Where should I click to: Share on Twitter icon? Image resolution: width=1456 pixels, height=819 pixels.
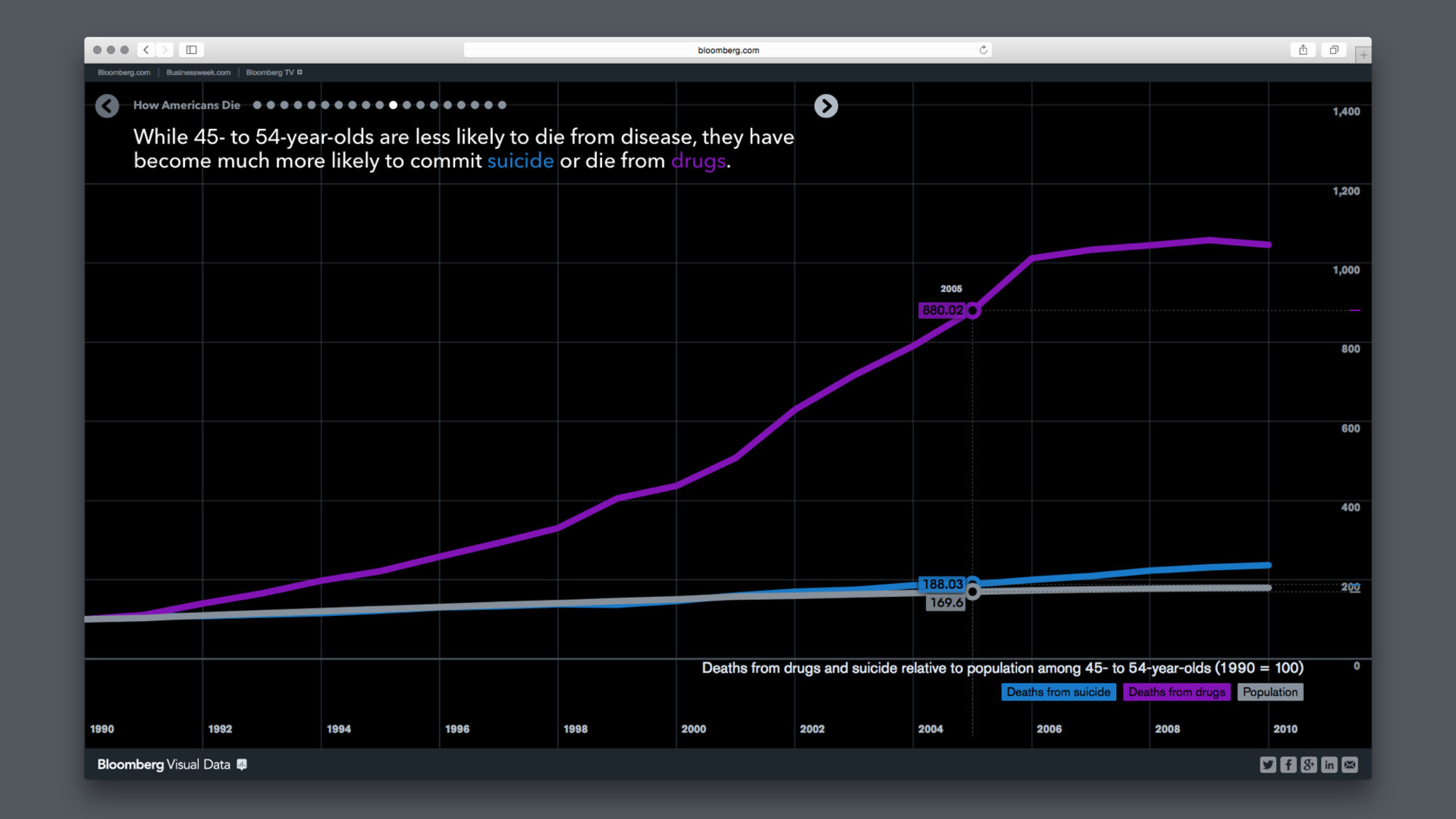coord(1267,764)
